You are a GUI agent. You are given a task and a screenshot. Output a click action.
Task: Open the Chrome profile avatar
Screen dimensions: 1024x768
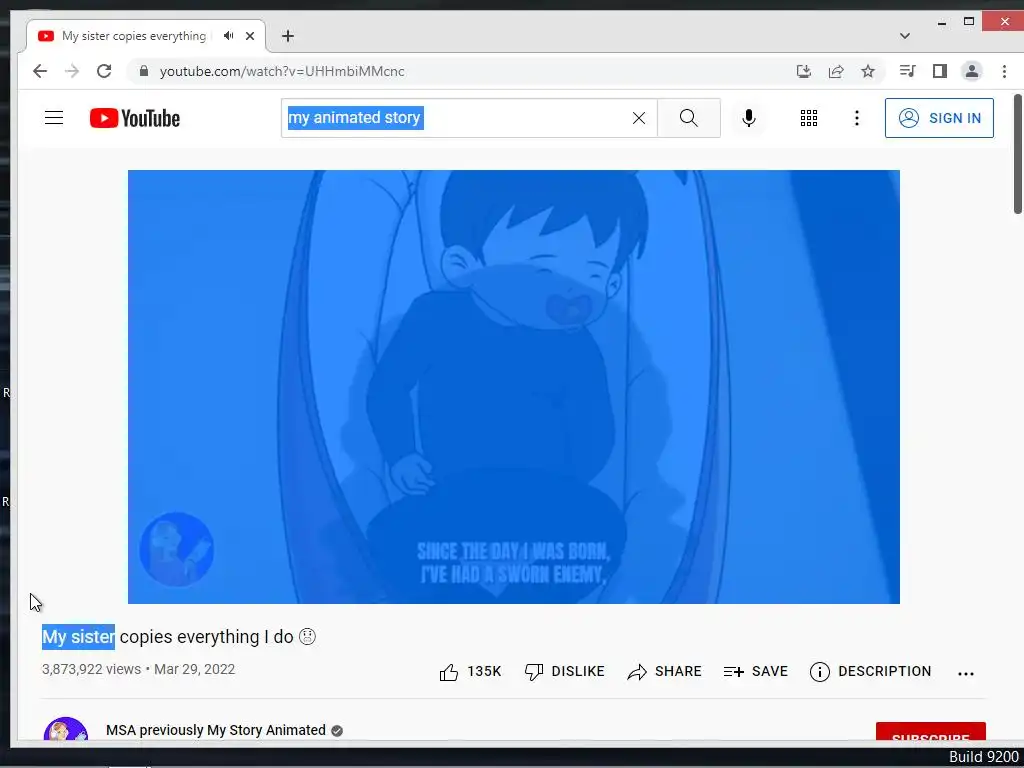coord(972,71)
